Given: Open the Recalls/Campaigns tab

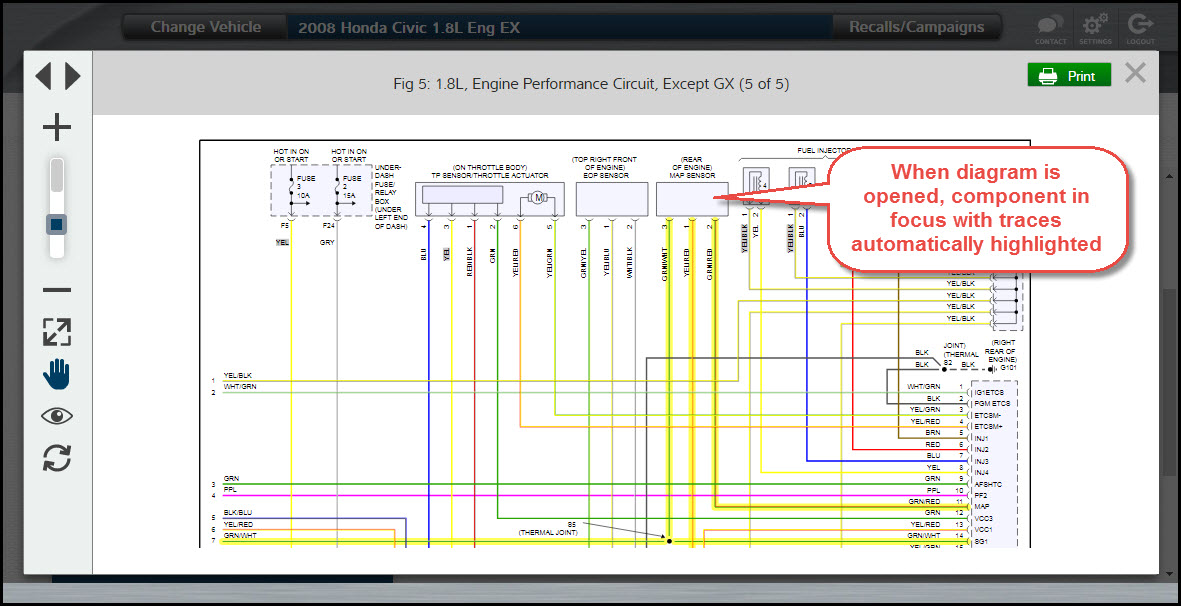Looking at the screenshot, I should (916, 27).
